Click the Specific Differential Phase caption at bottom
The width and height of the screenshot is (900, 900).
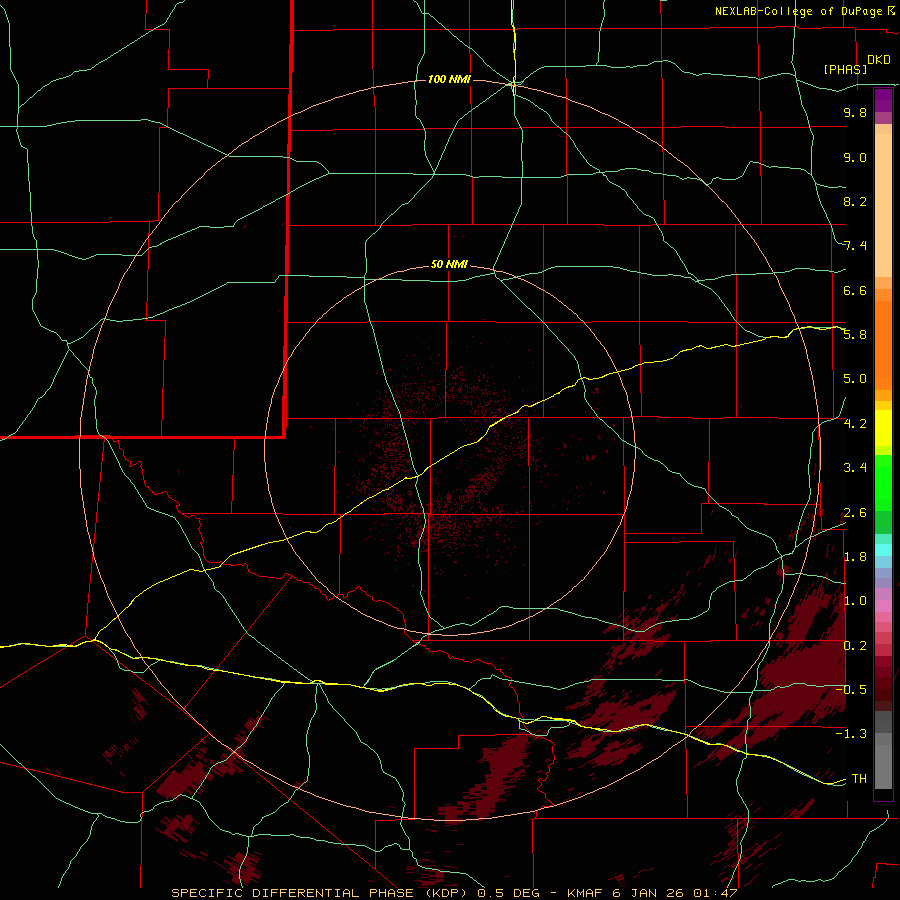click(x=454, y=893)
